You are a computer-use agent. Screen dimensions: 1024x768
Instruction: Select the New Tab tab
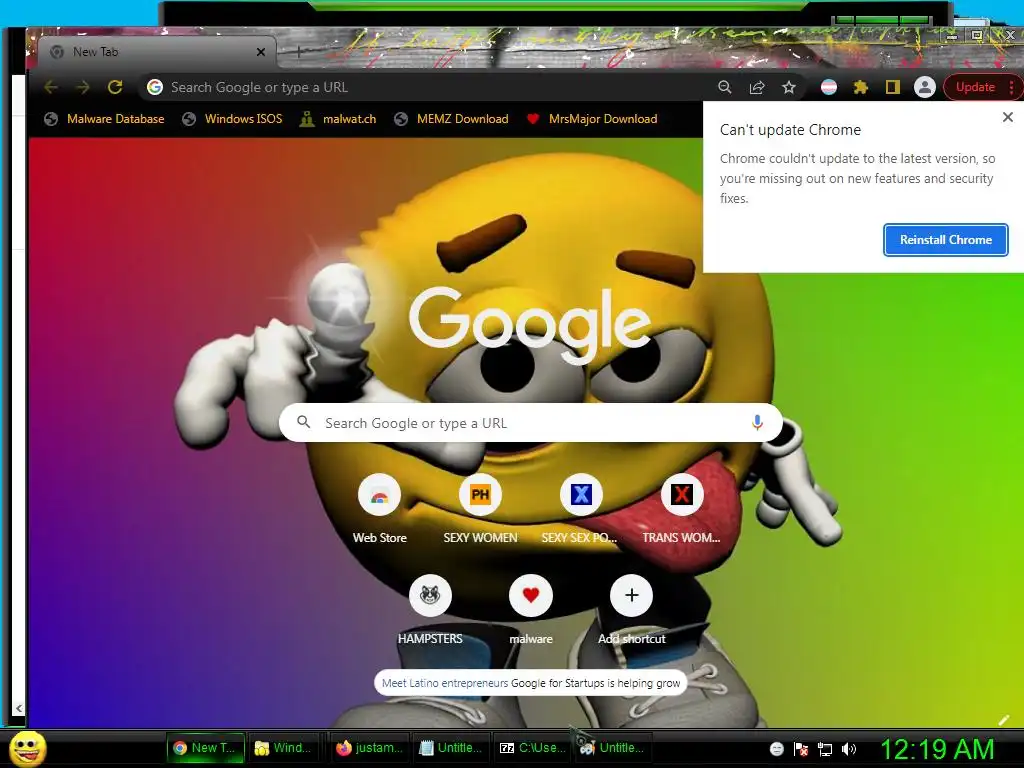tap(157, 52)
